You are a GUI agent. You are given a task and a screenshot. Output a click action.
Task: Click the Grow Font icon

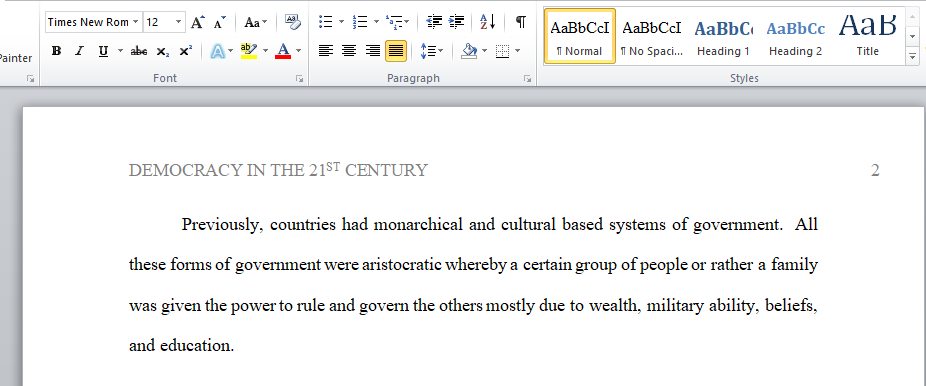(x=197, y=22)
